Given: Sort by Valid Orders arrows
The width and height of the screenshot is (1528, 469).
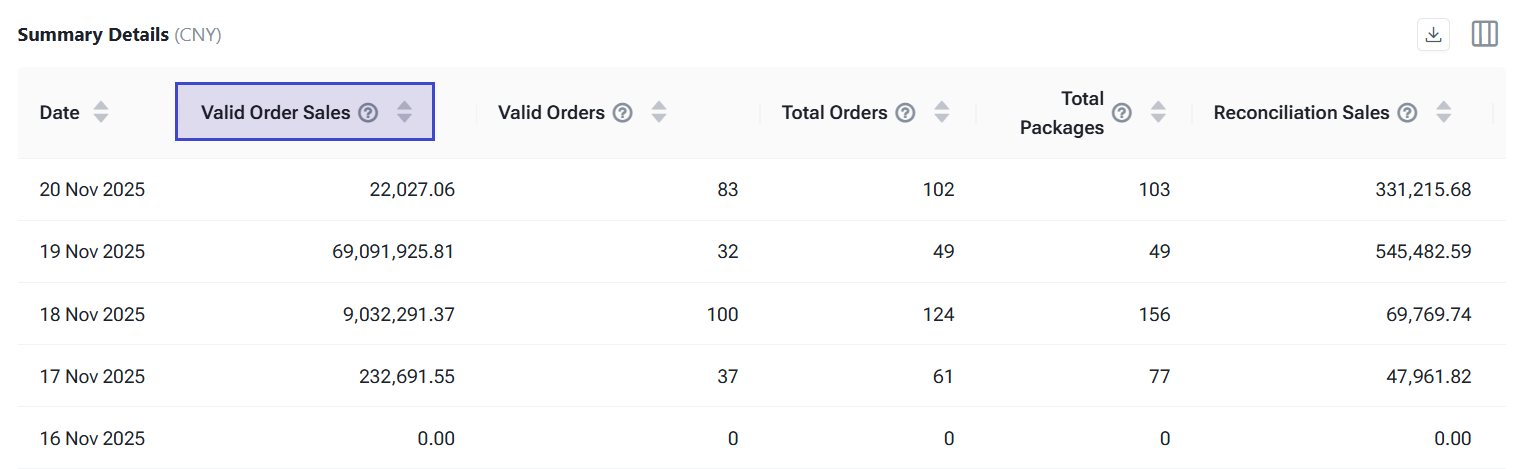Looking at the screenshot, I should click(x=658, y=113).
